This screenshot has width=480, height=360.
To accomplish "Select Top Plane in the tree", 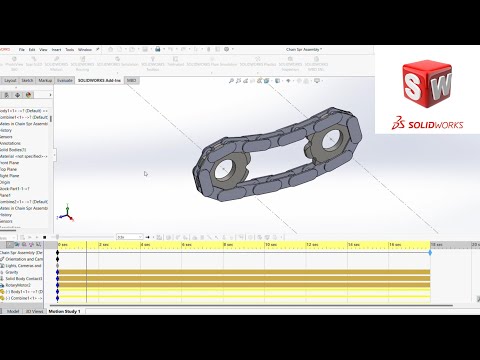I will click(x=8, y=169).
